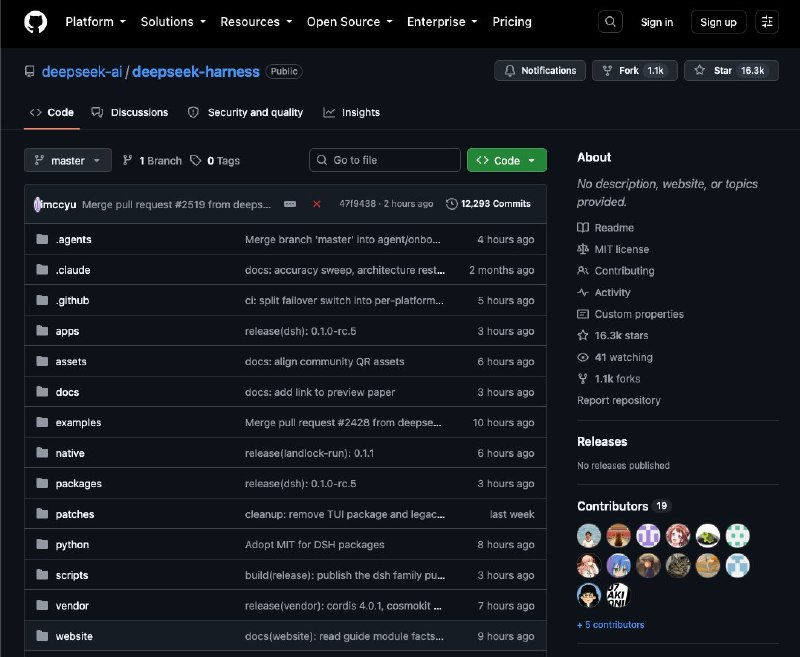Image resolution: width=800 pixels, height=657 pixels.
Task: Click the failed status red X icon
Action: 317,204
